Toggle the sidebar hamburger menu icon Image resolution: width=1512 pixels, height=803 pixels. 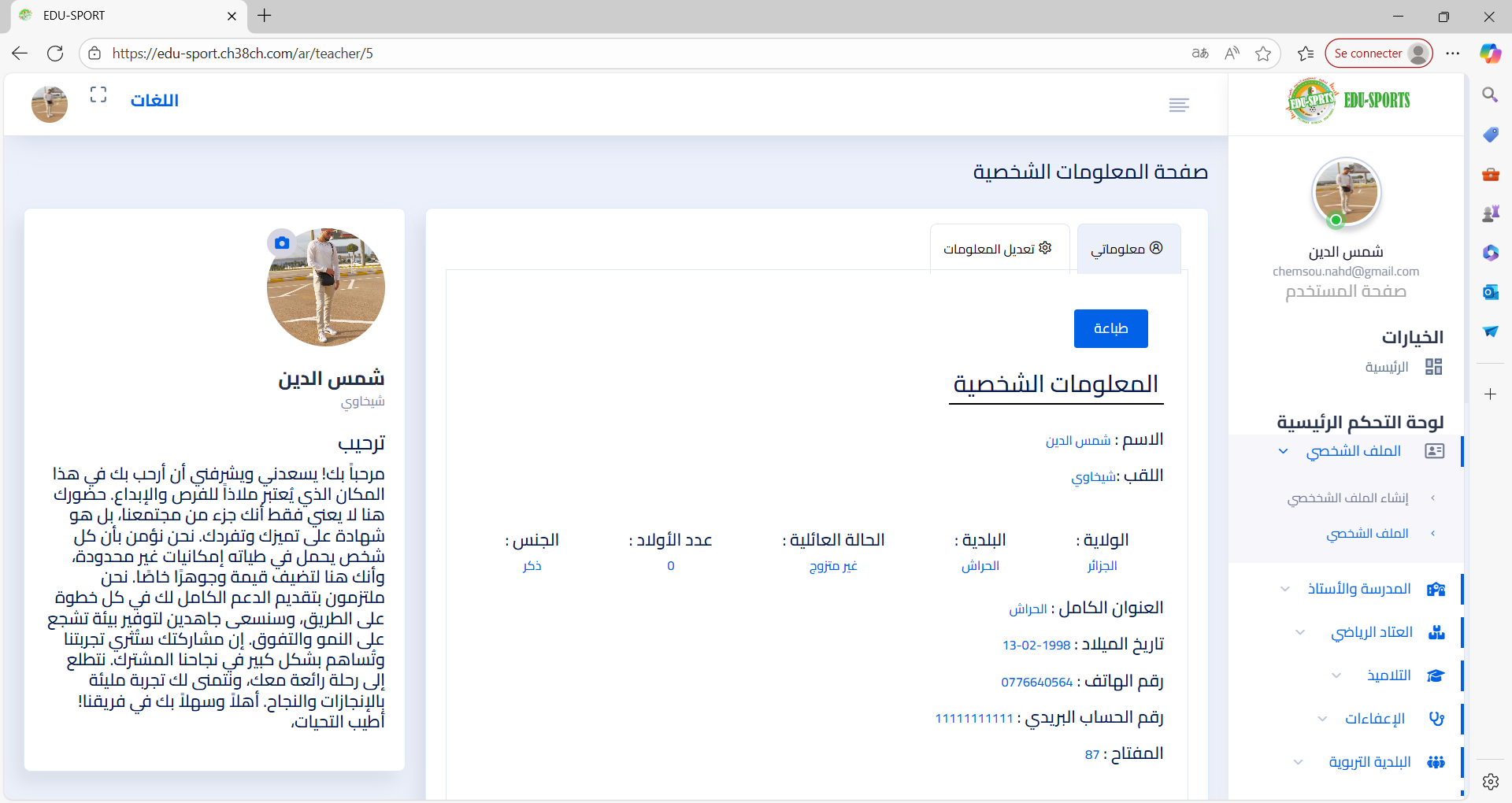coord(1179,105)
